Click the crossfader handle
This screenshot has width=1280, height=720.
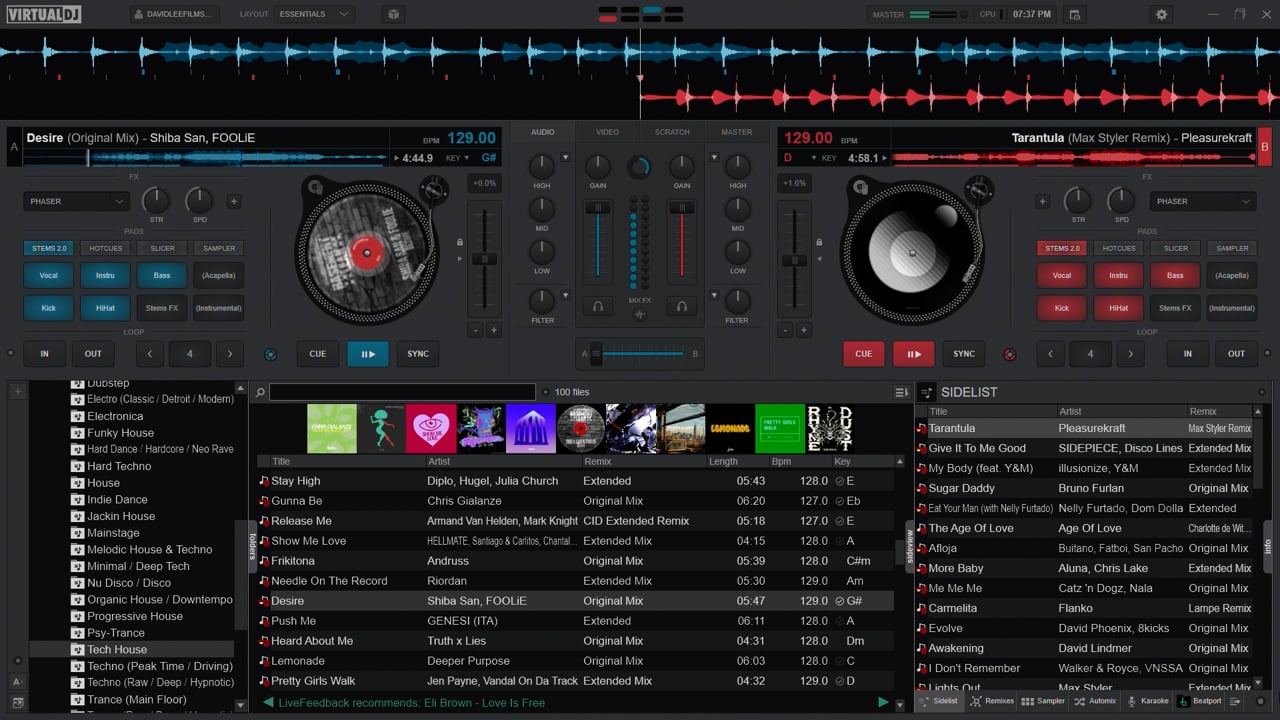tap(597, 354)
